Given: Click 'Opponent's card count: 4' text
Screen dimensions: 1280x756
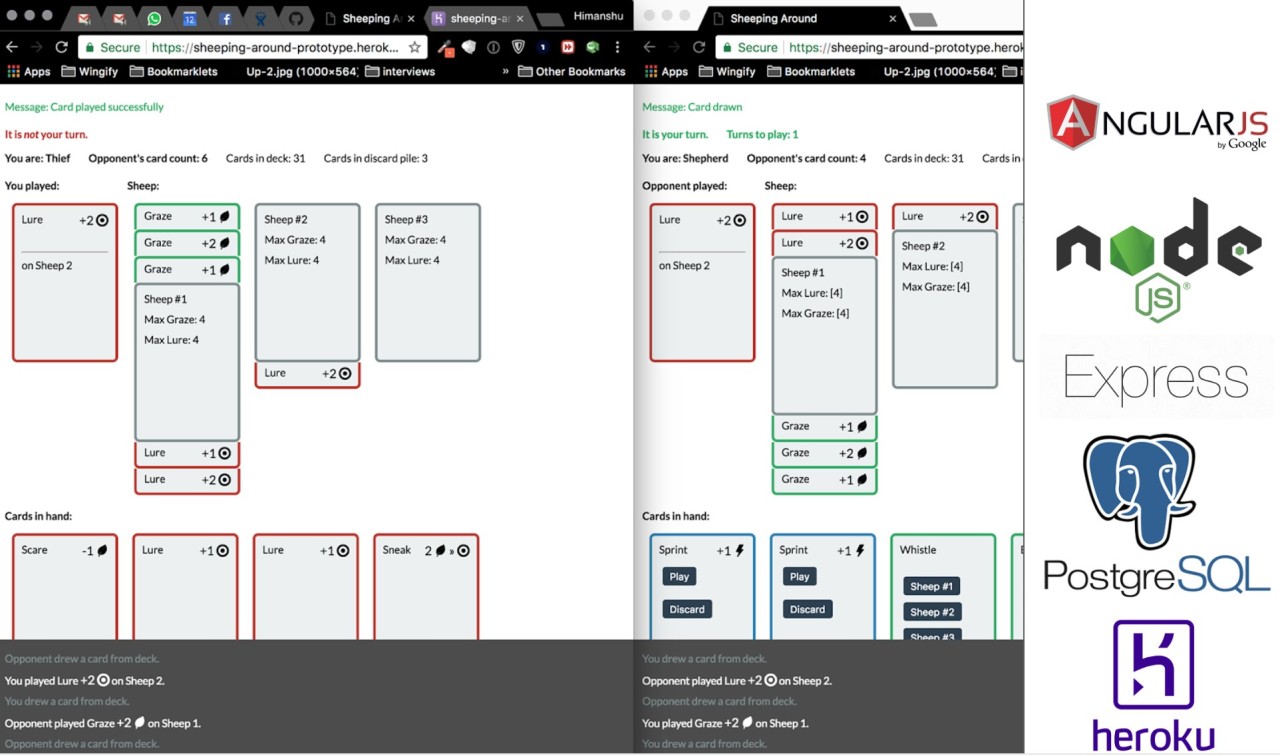Looking at the screenshot, I should 807,158.
